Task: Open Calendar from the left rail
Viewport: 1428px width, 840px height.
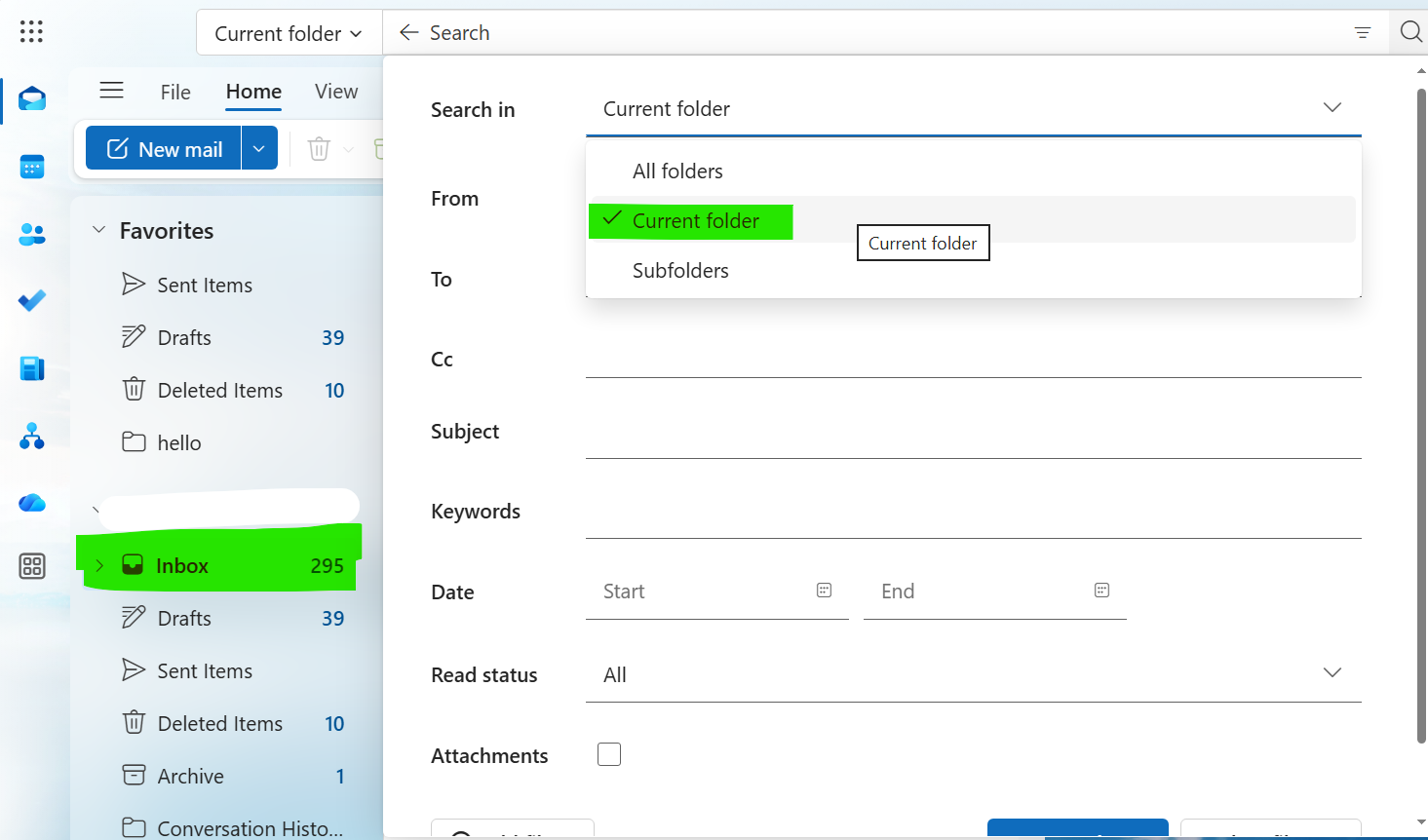Action: coord(32,167)
